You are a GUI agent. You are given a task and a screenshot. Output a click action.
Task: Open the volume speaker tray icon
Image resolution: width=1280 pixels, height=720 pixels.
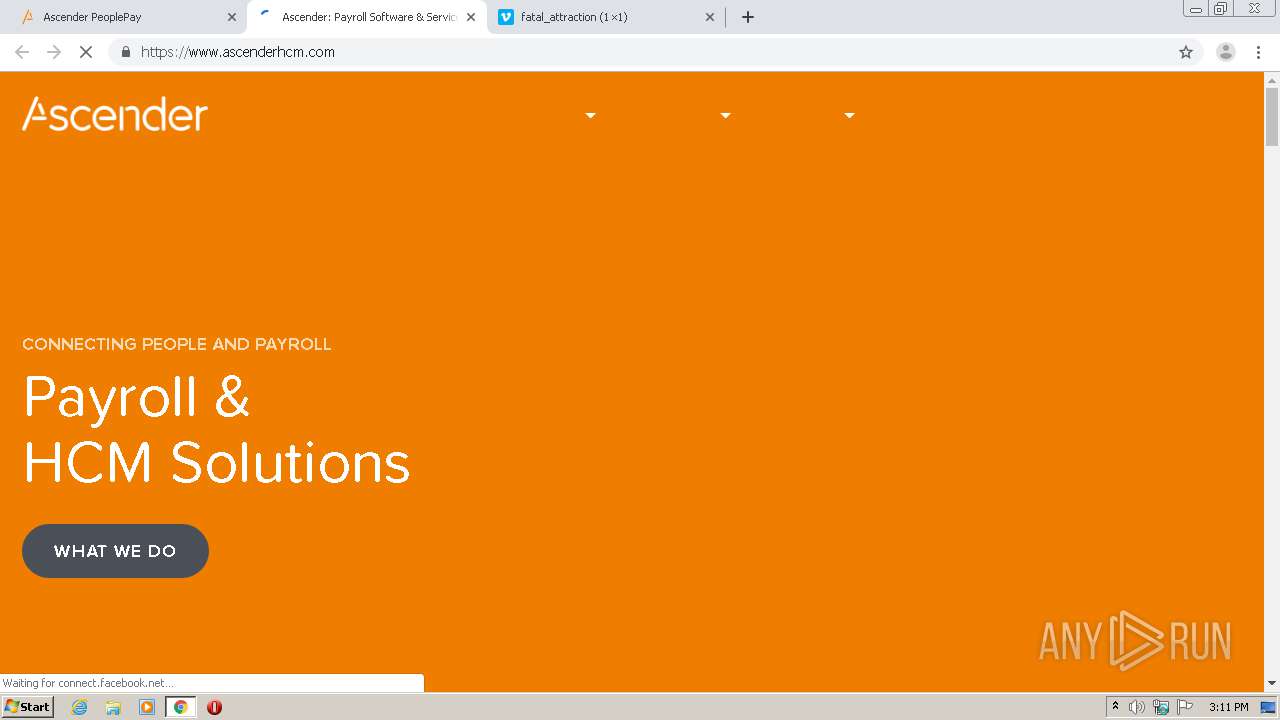coord(1137,707)
